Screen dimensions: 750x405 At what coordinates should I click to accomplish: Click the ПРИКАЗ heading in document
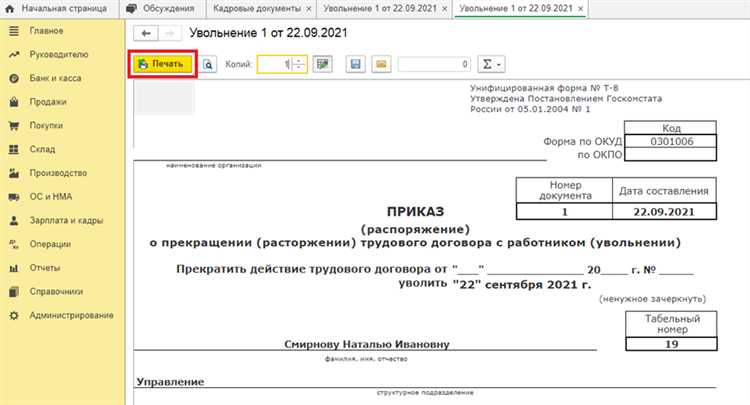415,211
